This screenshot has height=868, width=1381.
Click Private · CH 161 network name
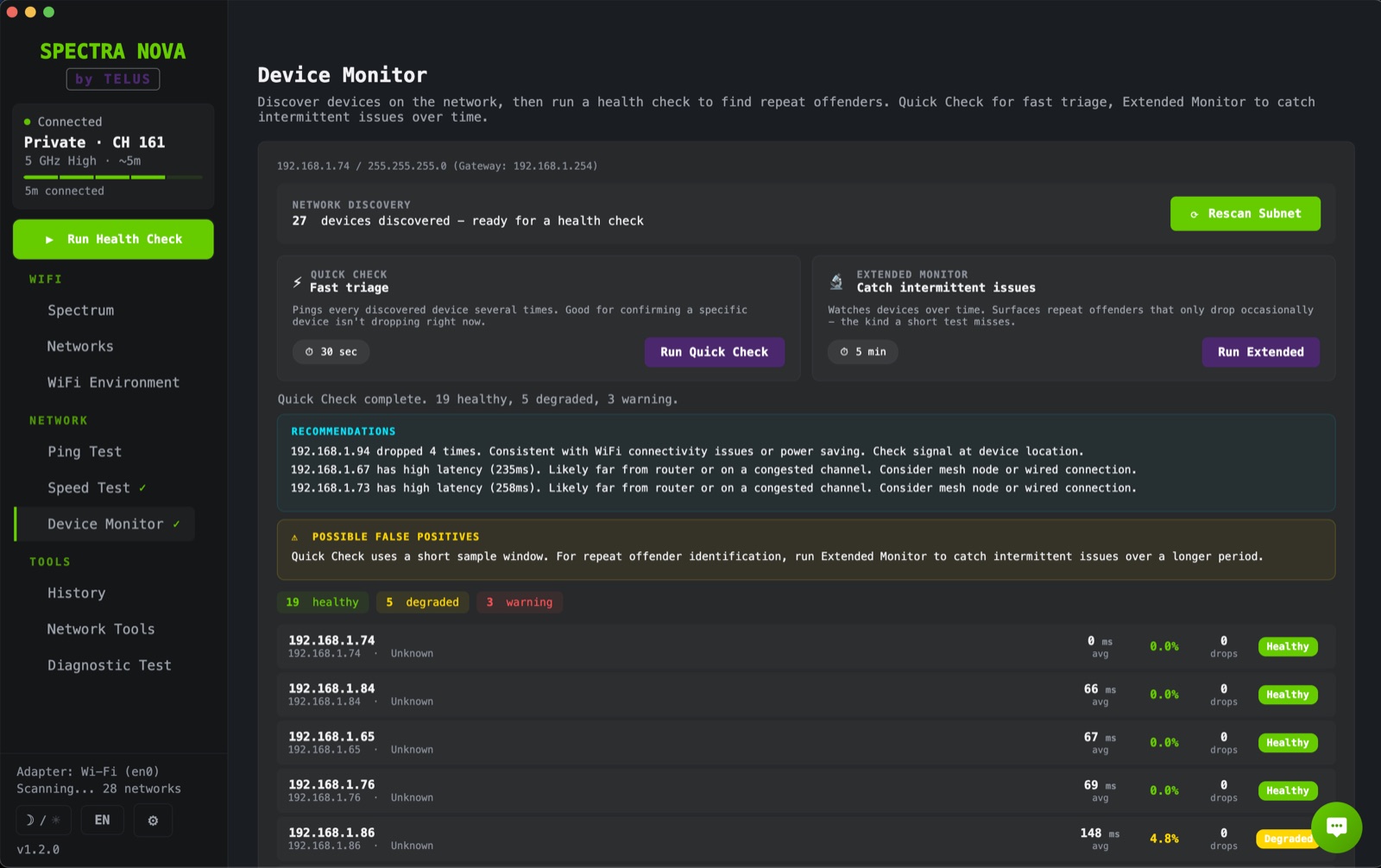(94, 142)
